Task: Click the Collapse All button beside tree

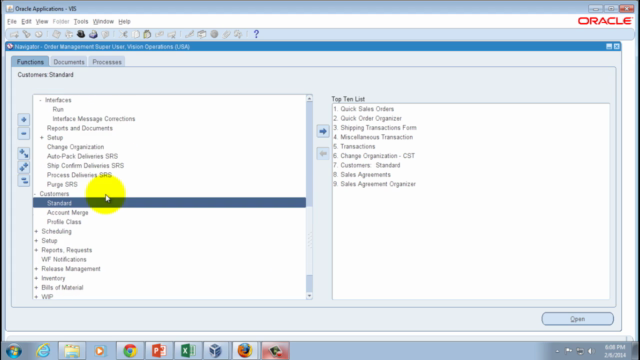Action: coord(24,180)
